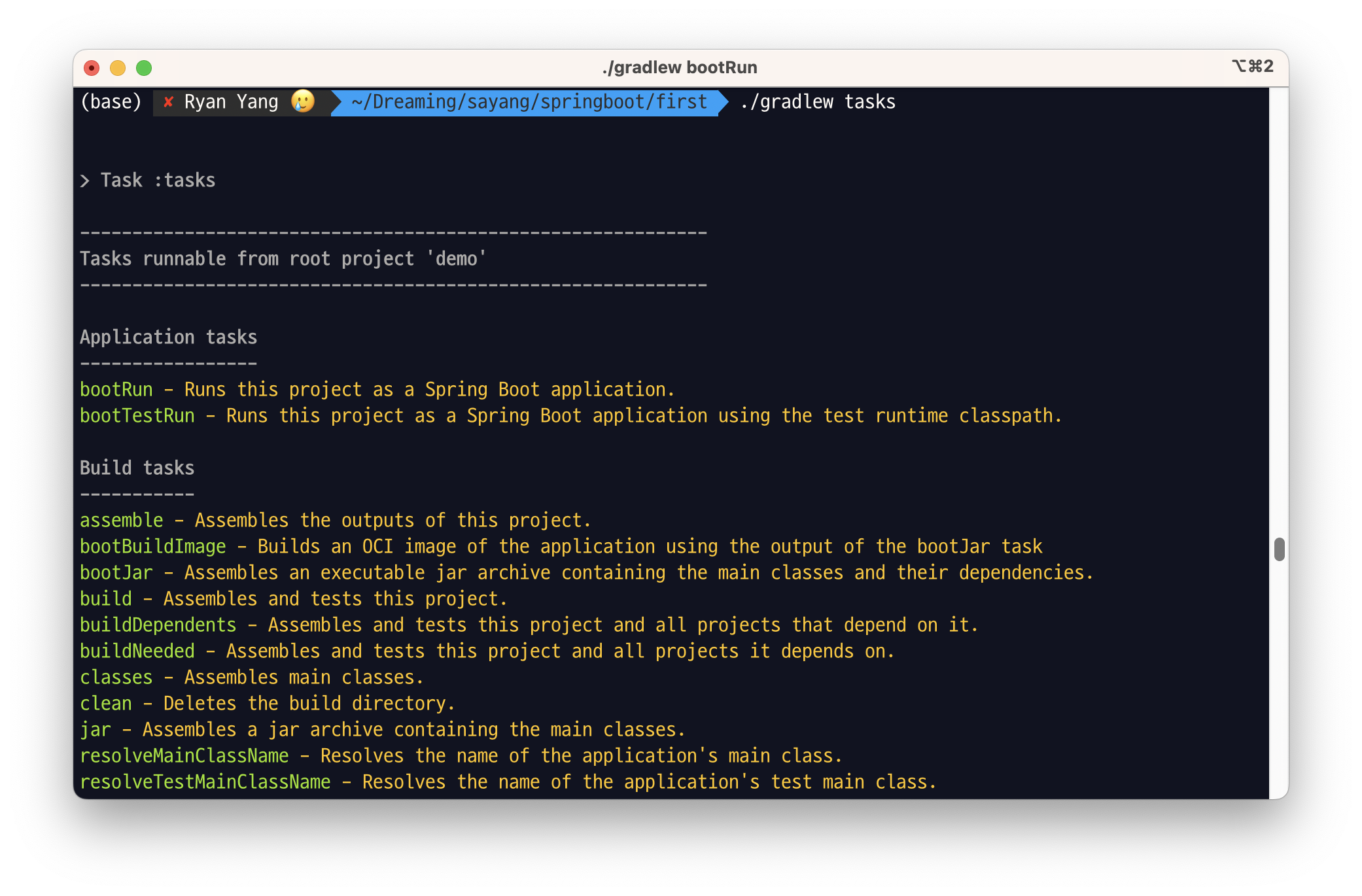The width and height of the screenshot is (1362, 896).
Task: Click the (base) conda environment label
Action: tap(111, 102)
